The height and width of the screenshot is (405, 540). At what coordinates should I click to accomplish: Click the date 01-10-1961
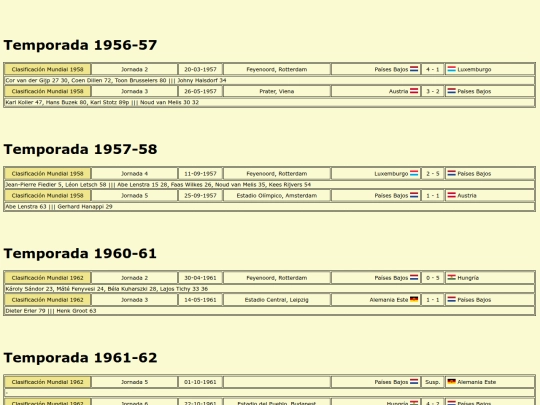click(200, 382)
